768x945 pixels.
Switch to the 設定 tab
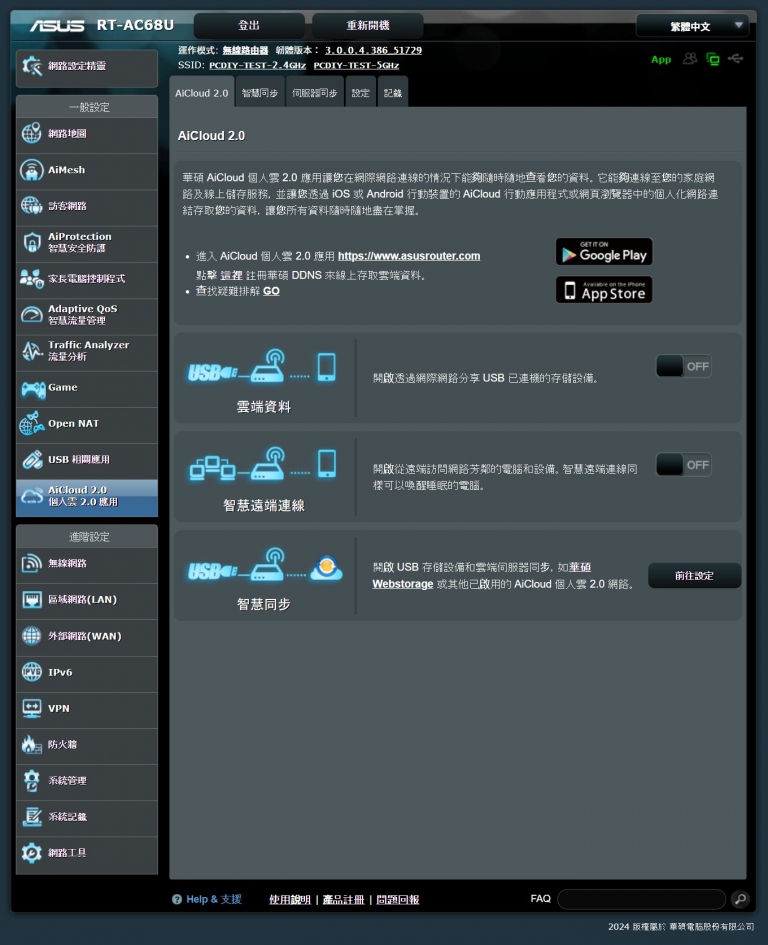pos(360,93)
